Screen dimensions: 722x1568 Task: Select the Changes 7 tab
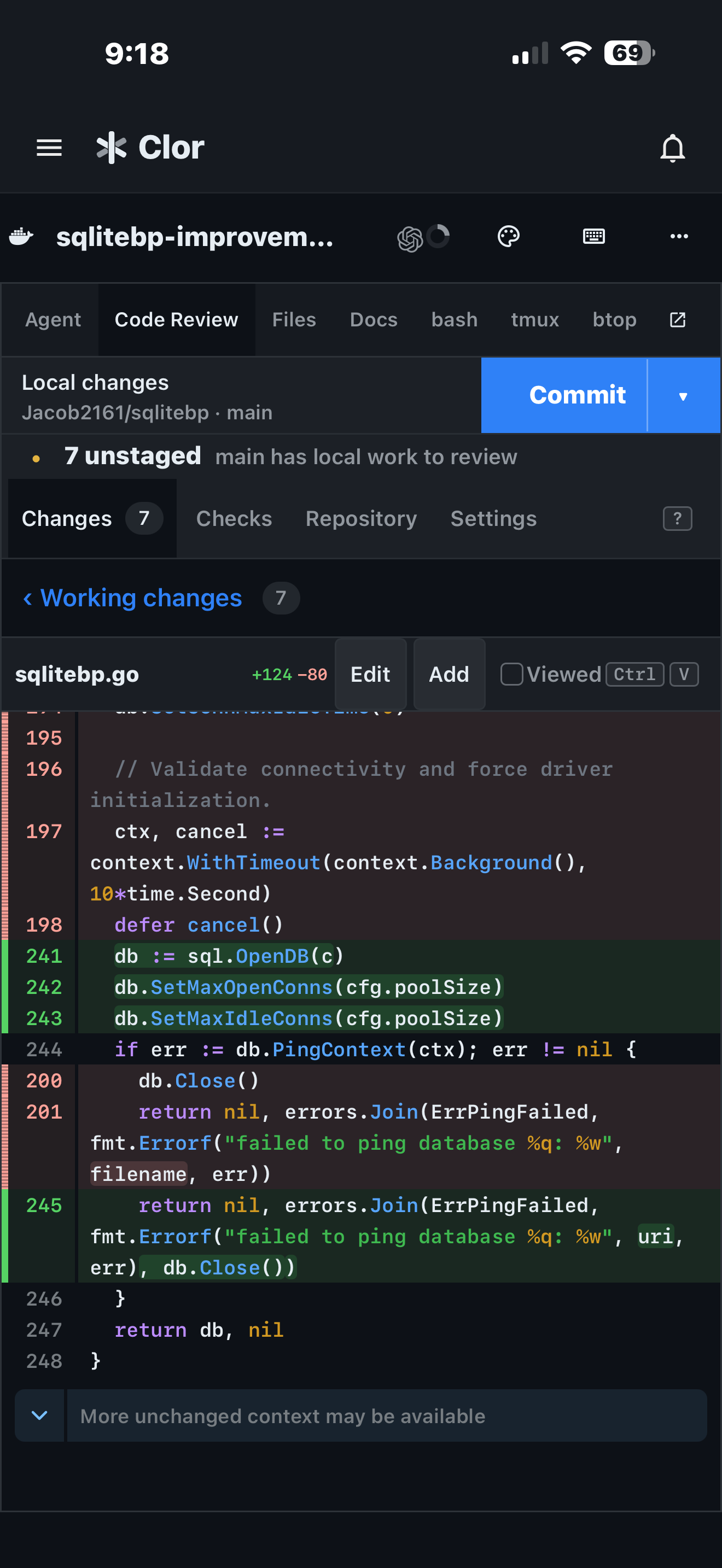point(92,519)
